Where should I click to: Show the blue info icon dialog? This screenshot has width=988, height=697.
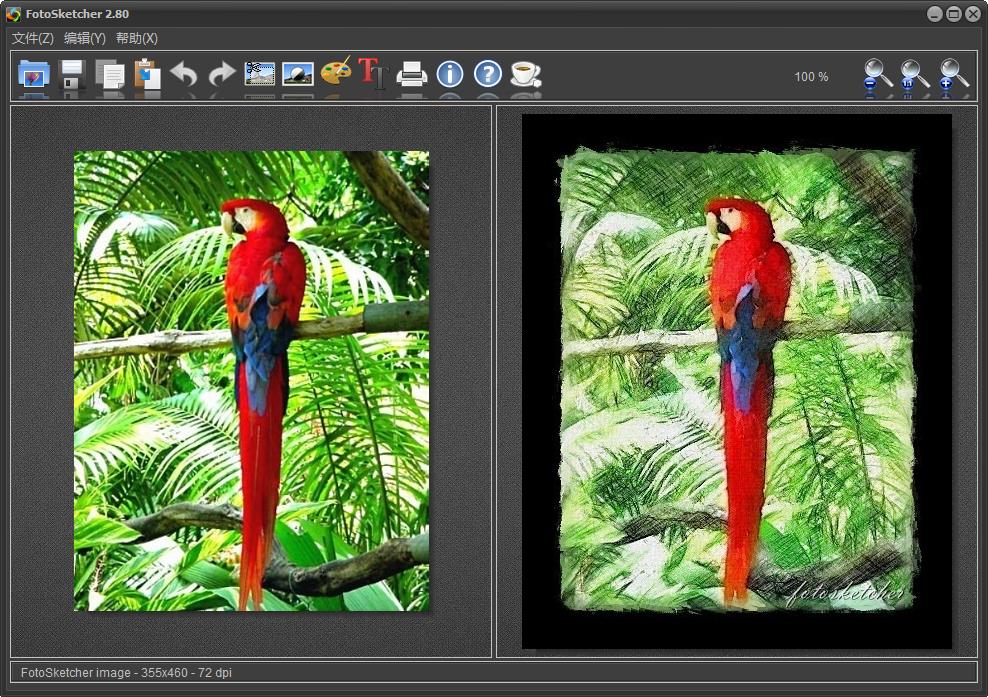click(x=450, y=74)
